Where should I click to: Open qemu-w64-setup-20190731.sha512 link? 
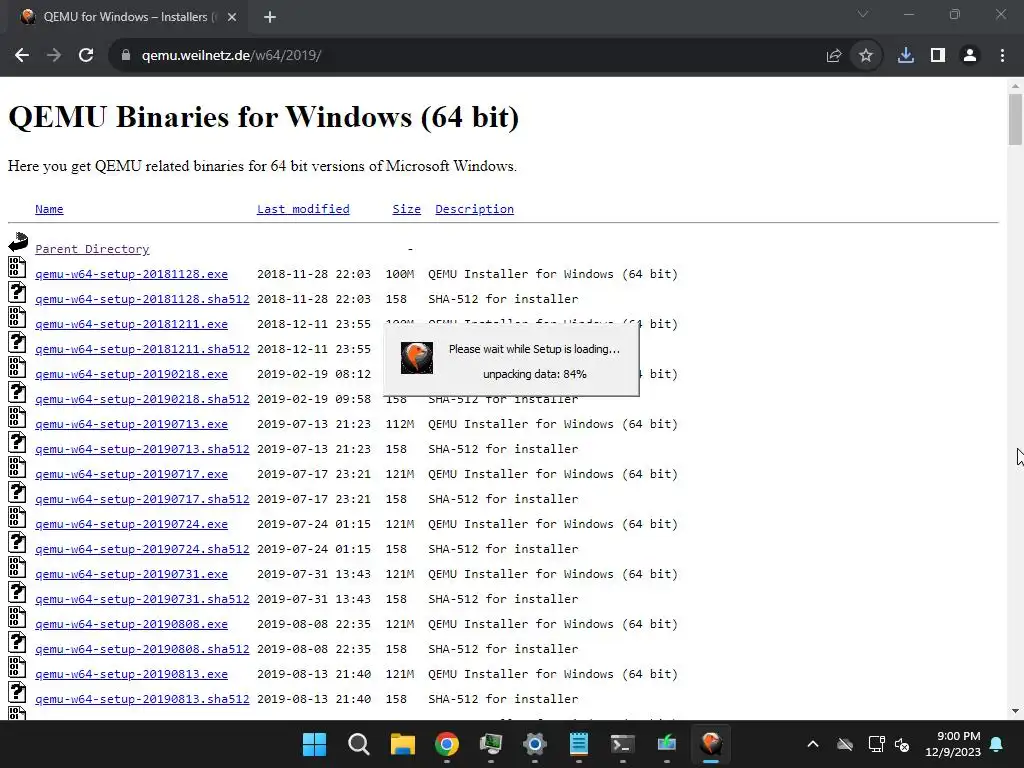coord(142,599)
